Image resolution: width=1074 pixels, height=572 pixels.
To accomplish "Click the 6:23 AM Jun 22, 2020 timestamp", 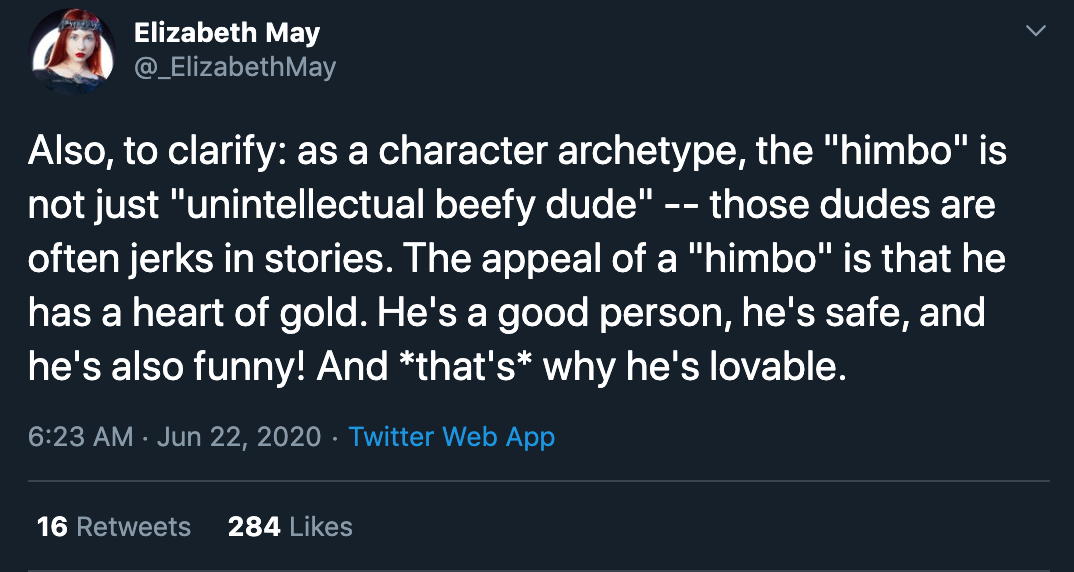I will 175,437.
